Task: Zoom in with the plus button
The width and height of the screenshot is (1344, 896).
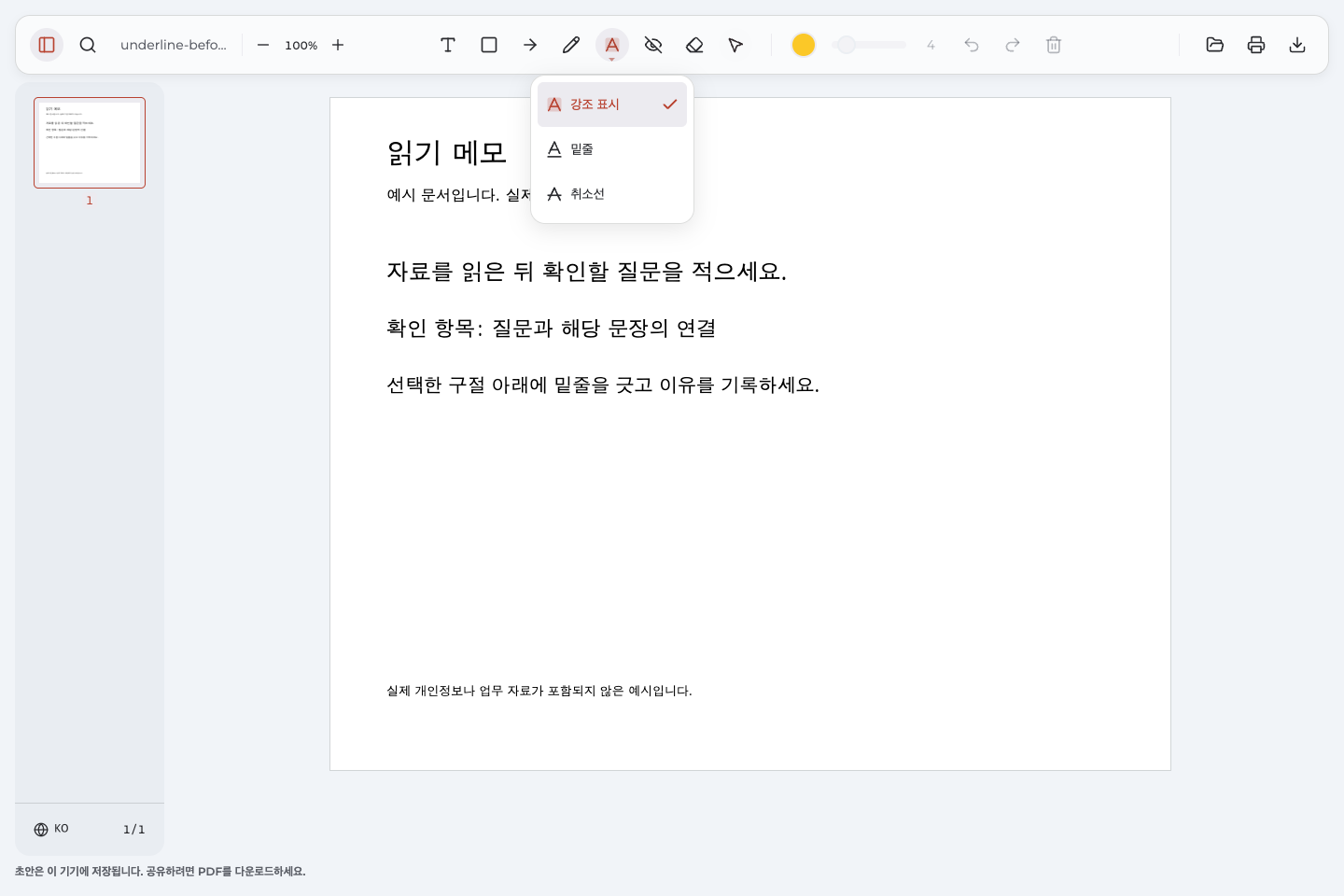Action: pos(338,45)
